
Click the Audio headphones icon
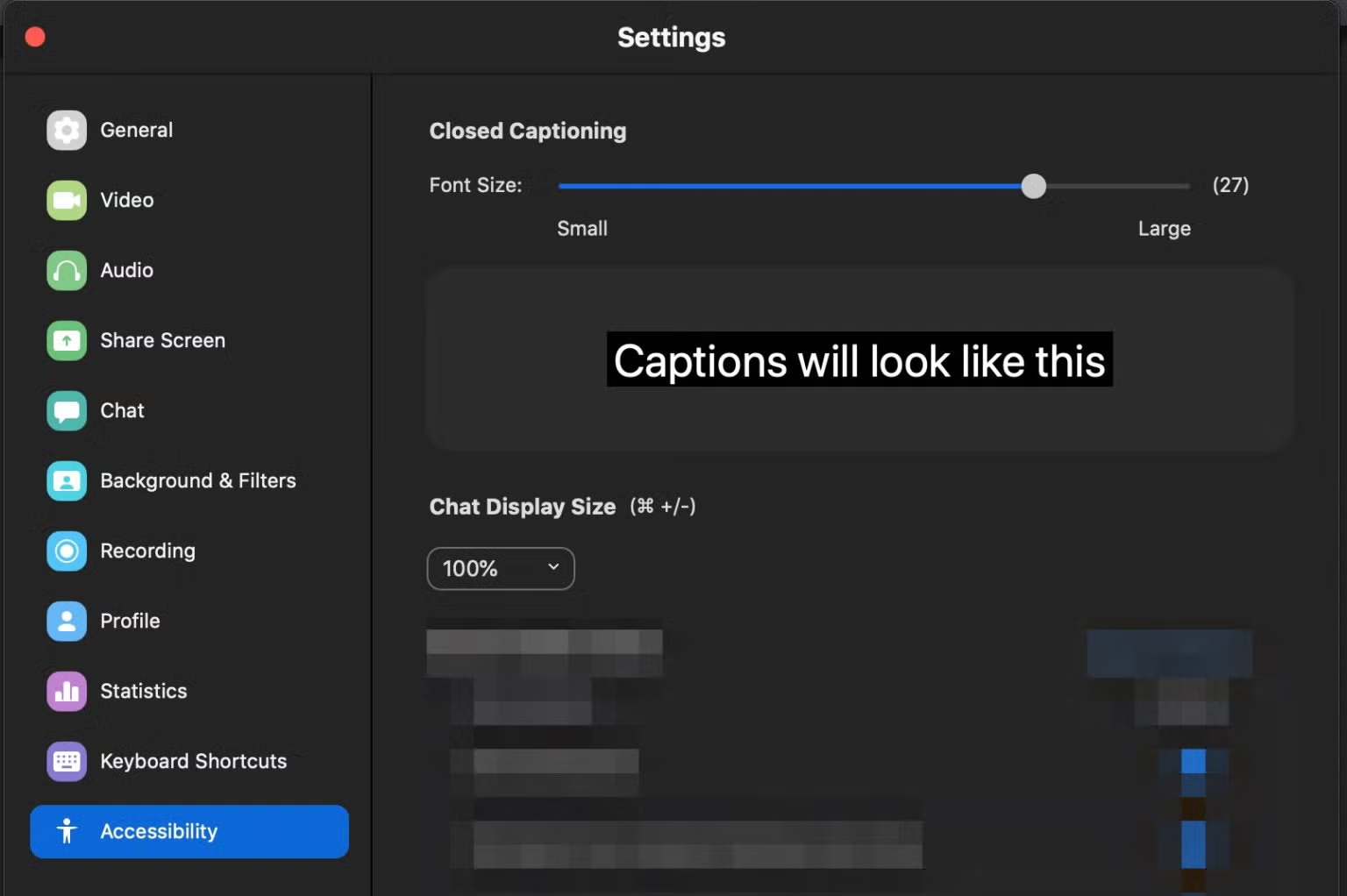click(67, 270)
